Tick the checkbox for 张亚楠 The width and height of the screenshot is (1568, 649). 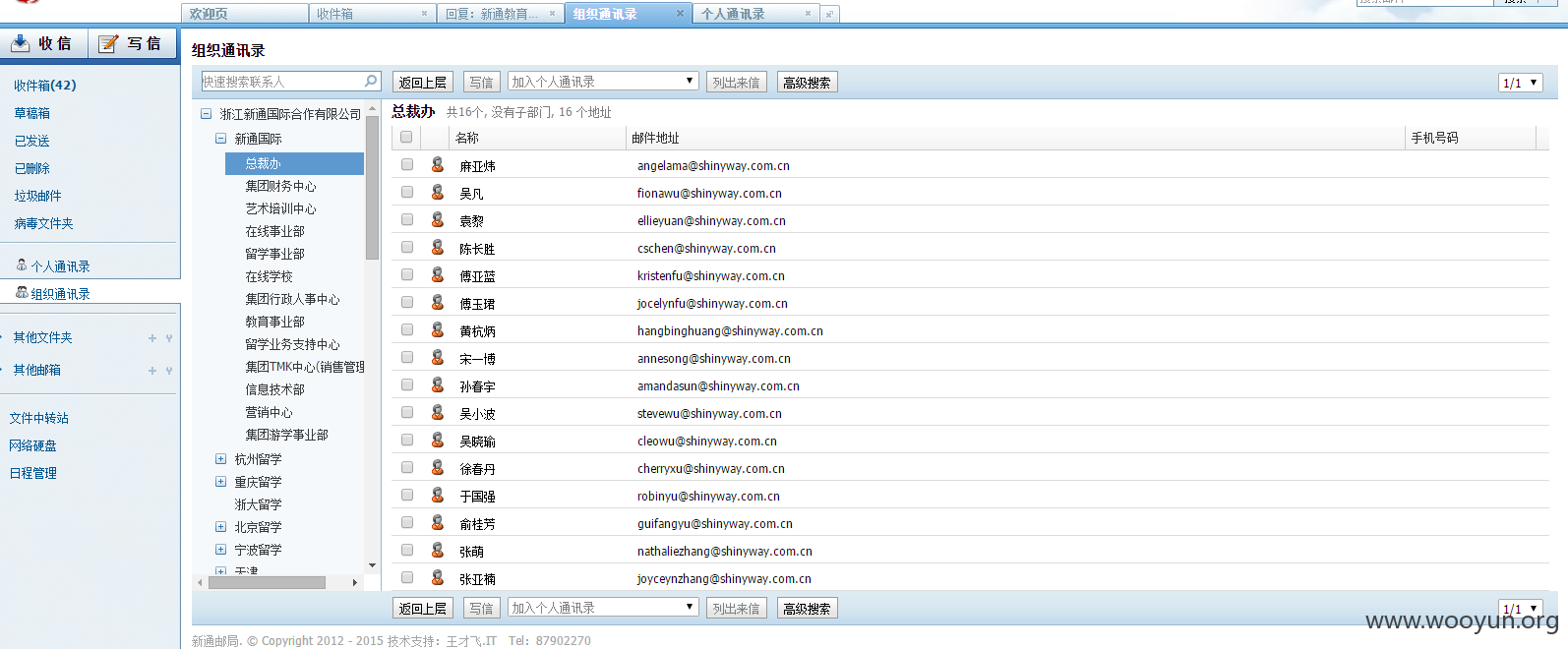(407, 578)
